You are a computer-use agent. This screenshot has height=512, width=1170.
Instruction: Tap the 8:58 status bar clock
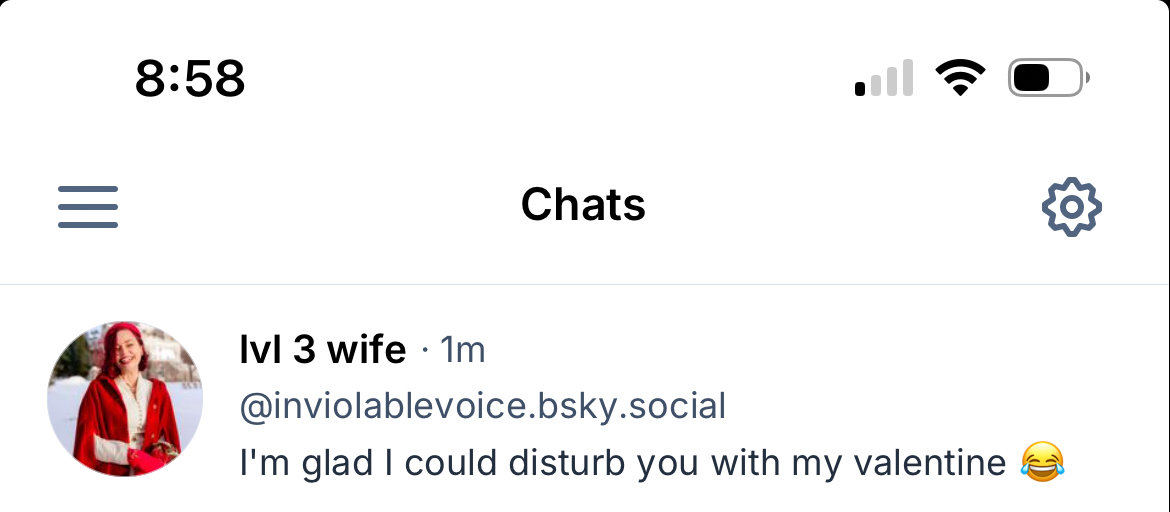[190, 79]
